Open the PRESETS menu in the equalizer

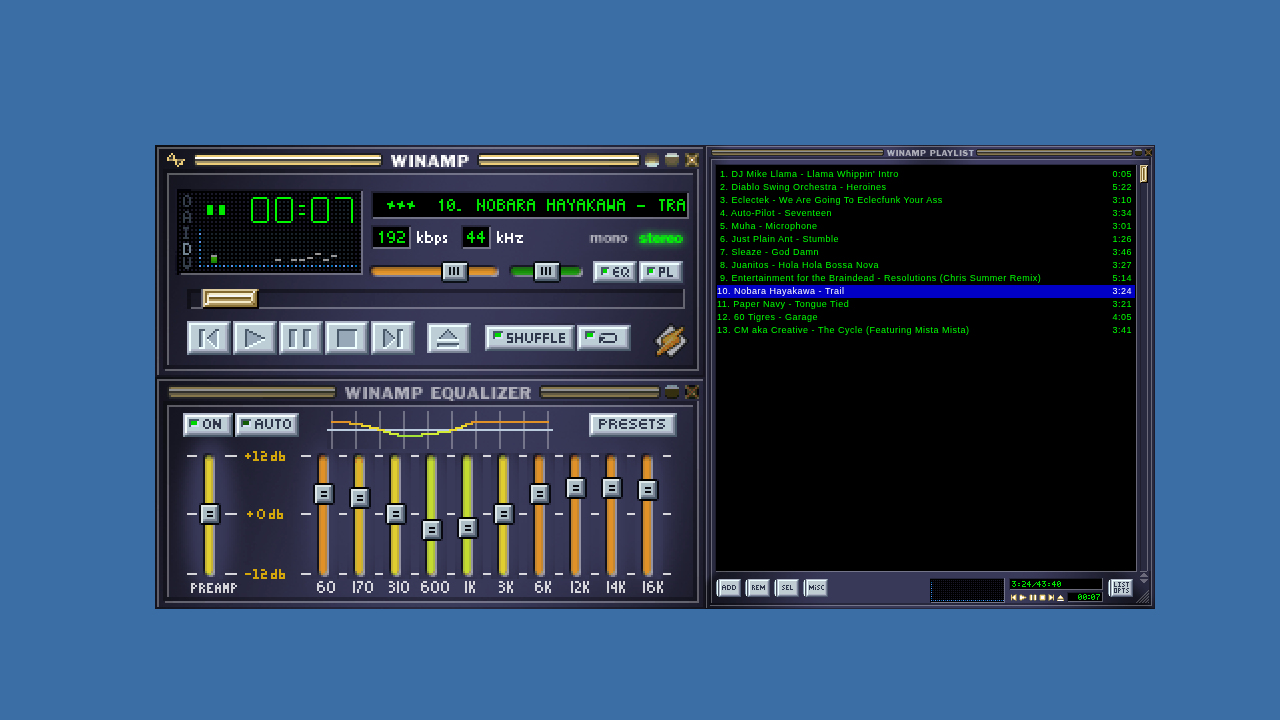[631, 424]
